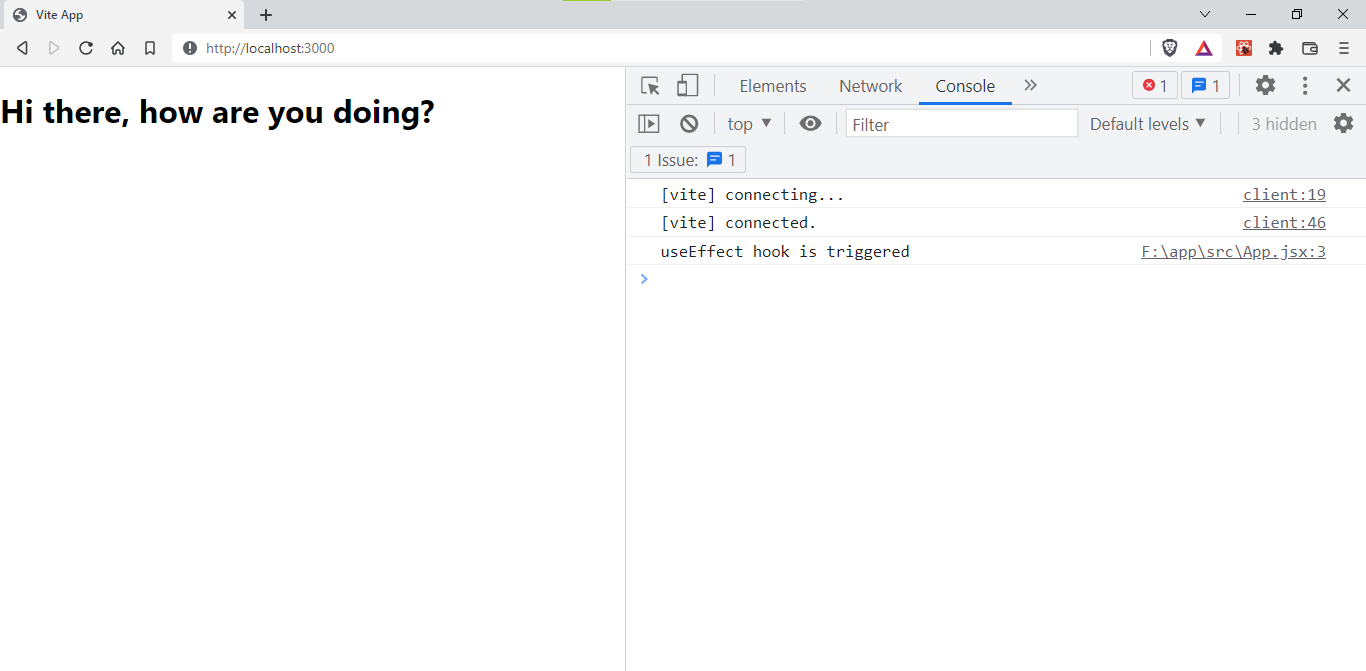Open the browser extensions puzzle icon
This screenshot has width=1366, height=671.
point(1276,48)
